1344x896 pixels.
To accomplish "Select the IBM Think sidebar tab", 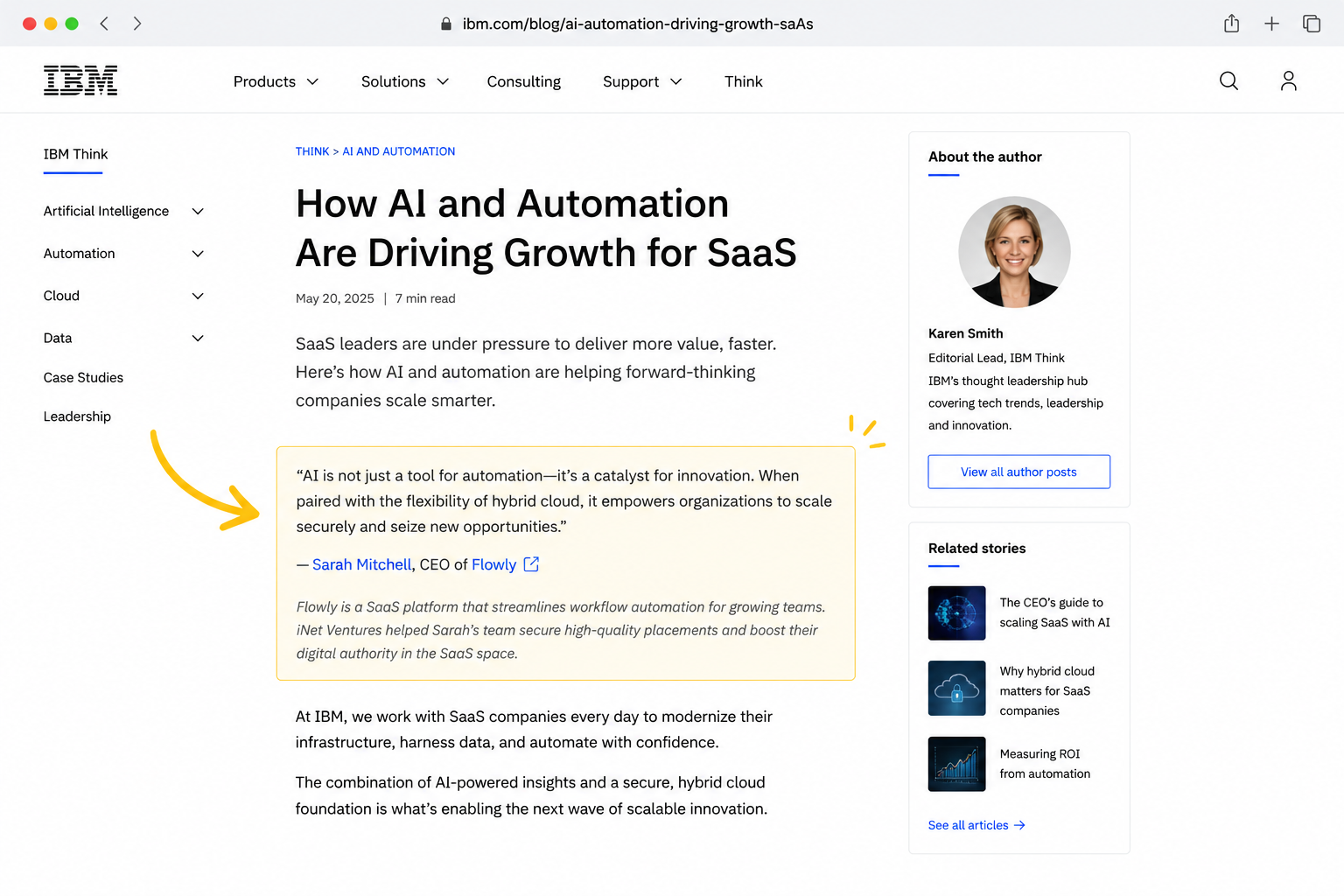I will tap(75, 154).
